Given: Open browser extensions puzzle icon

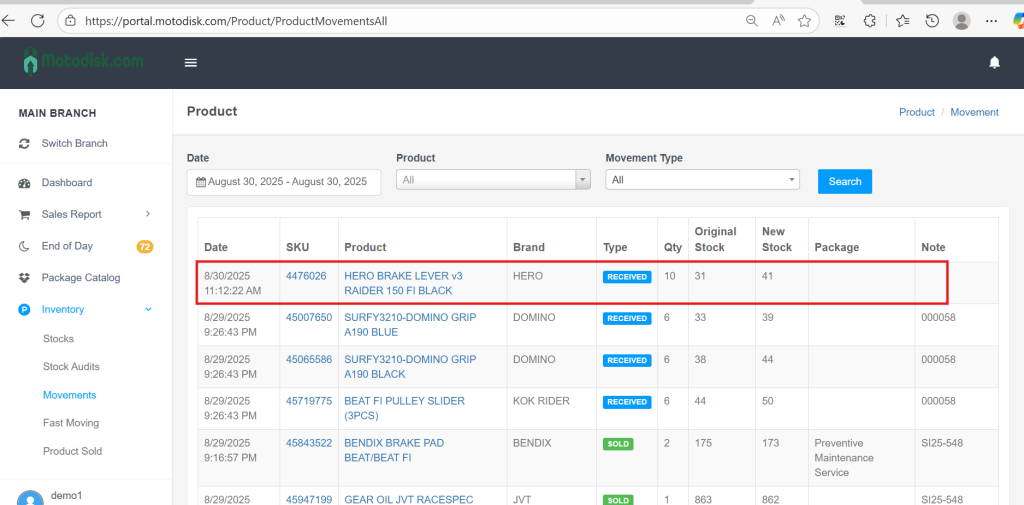Looking at the screenshot, I should pos(870,20).
